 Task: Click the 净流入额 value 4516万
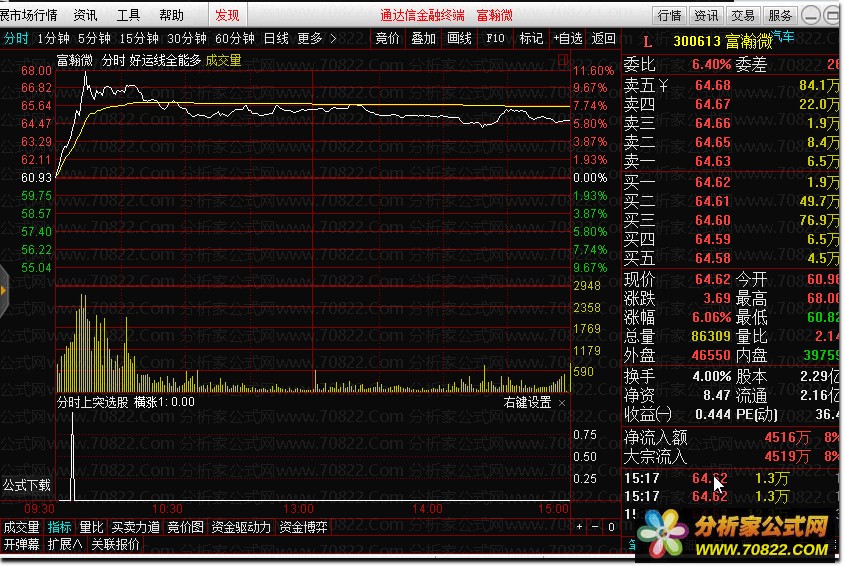(787, 437)
